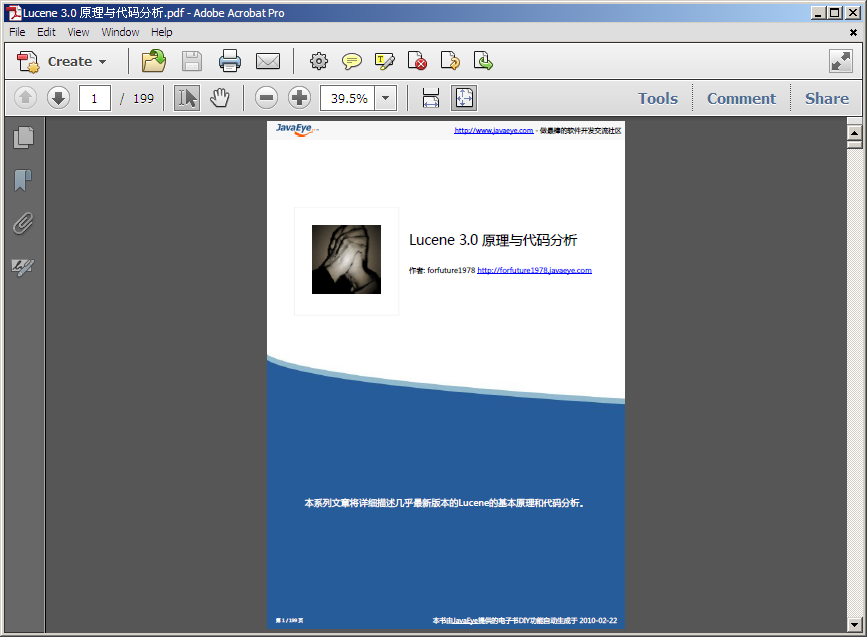Open the settings gear icon
This screenshot has height=637, width=867.
[318, 61]
